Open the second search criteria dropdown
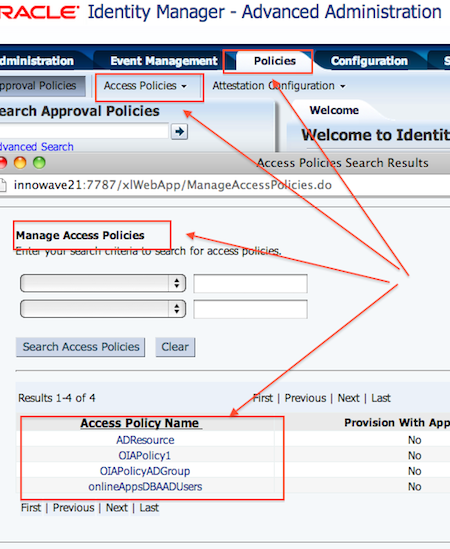The height and width of the screenshot is (549, 450). point(103,309)
